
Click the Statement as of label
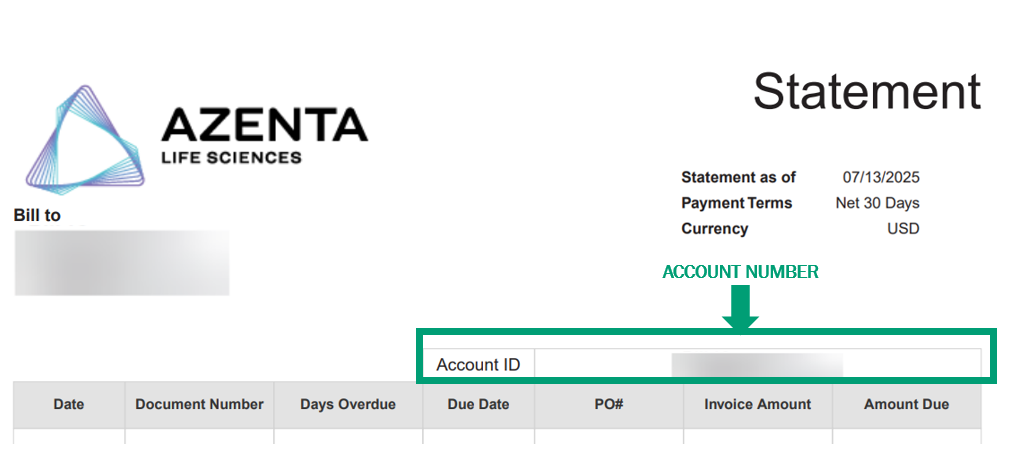738,177
